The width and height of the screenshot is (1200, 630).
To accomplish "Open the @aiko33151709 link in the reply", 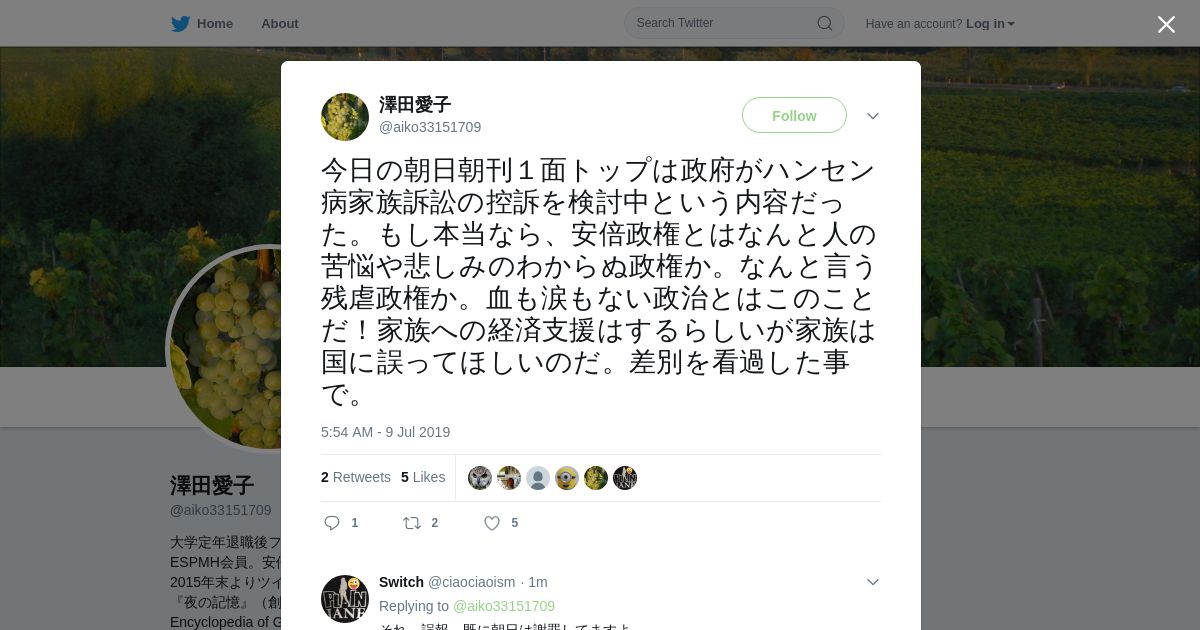I will click(504, 606).
